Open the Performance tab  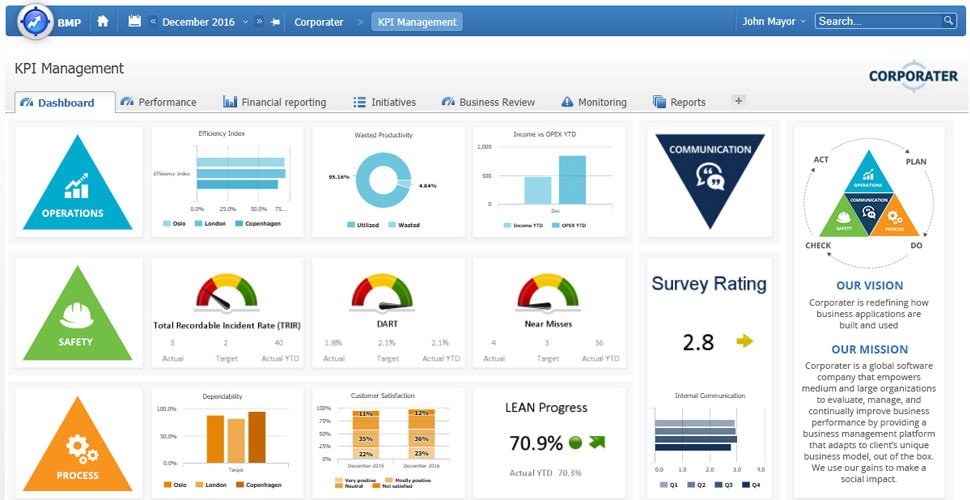tap(158, 102)
